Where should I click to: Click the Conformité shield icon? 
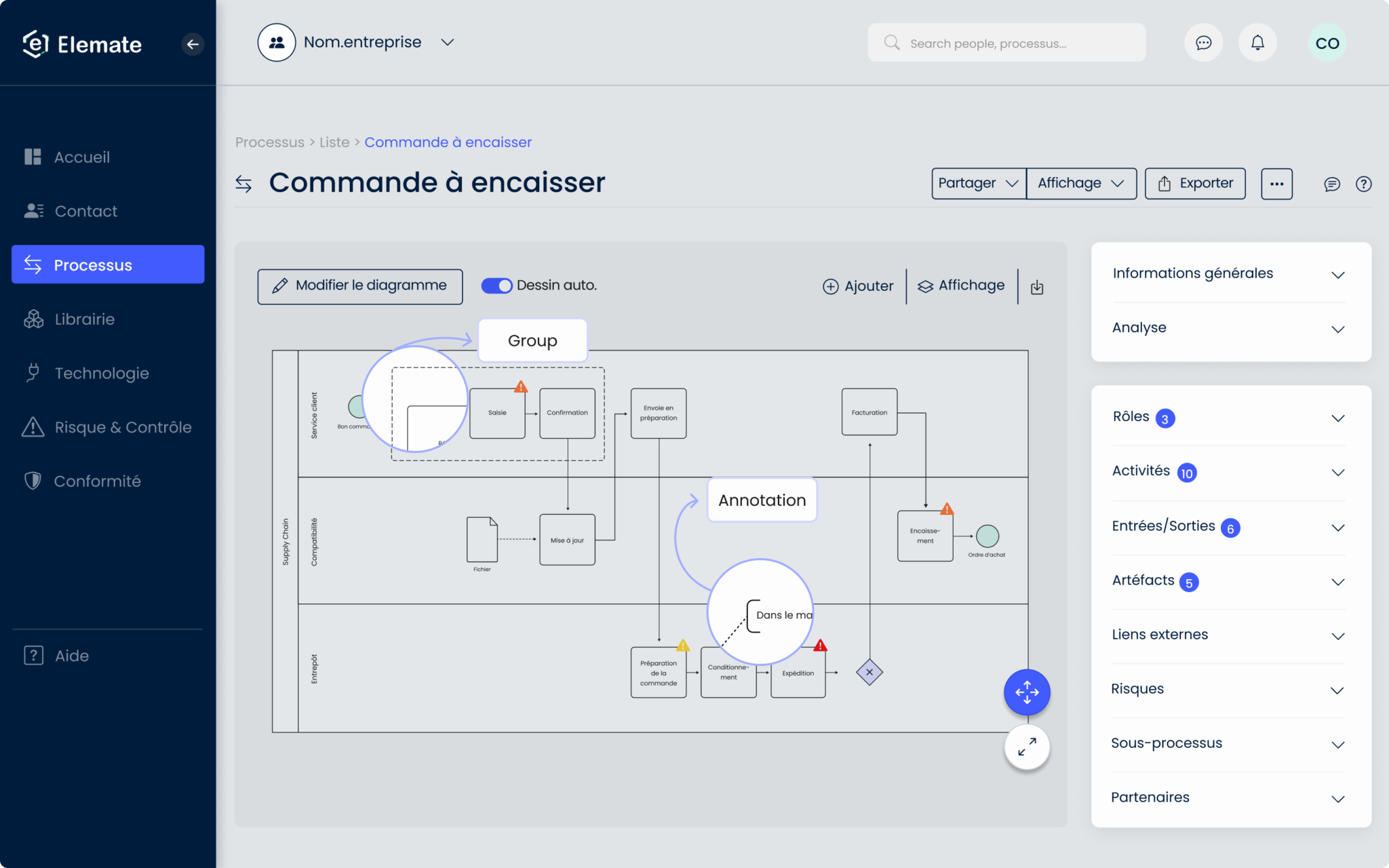[32, 481]
